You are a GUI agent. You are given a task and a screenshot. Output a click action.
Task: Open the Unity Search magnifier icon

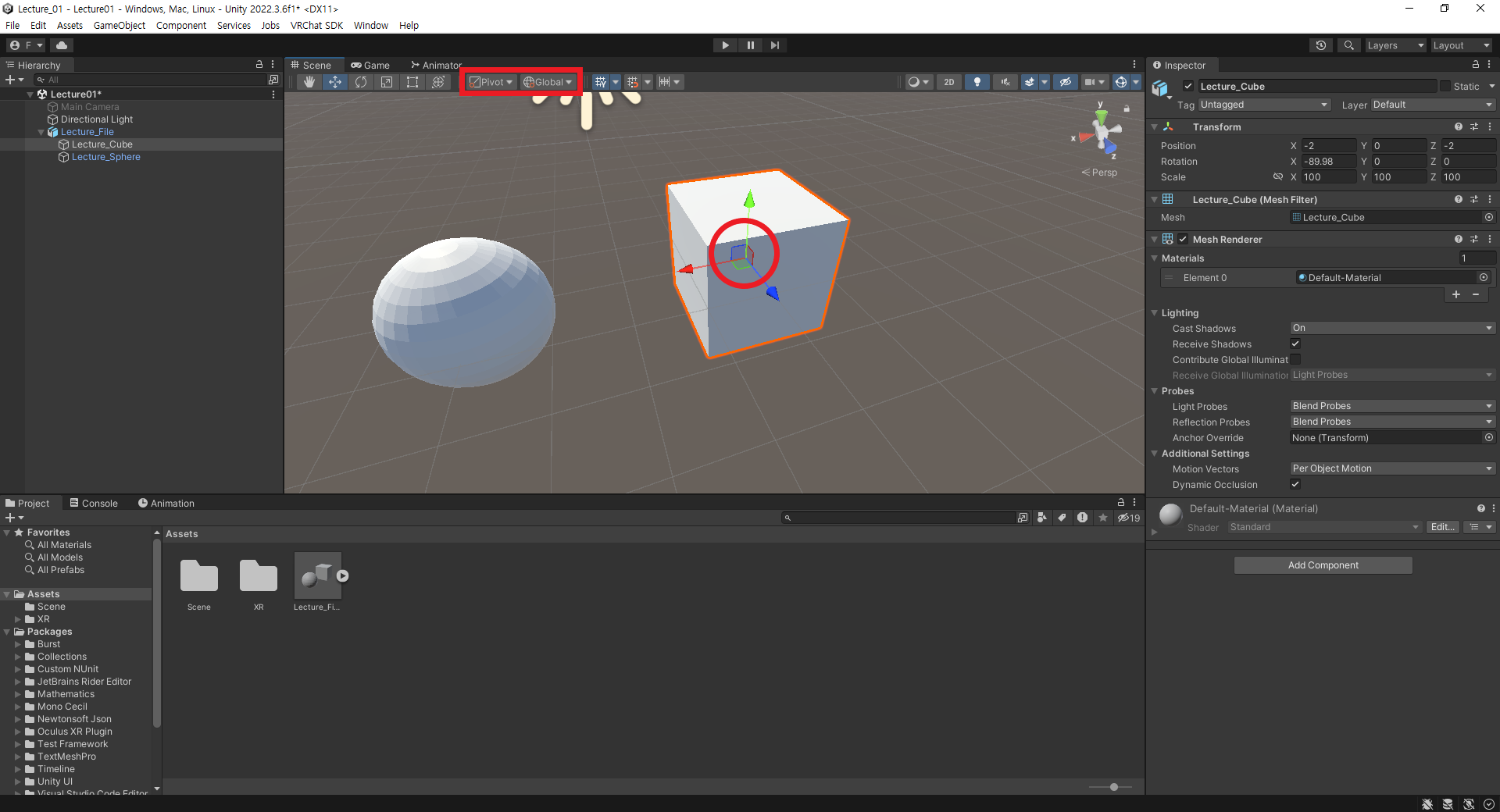pyautogui.click(x=1348, y=45)
